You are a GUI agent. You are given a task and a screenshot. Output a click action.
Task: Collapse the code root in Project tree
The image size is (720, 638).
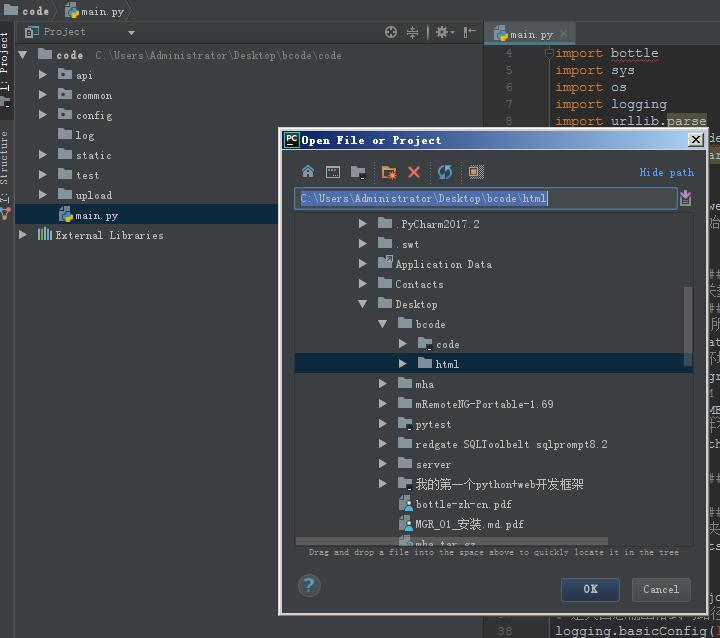22,55
